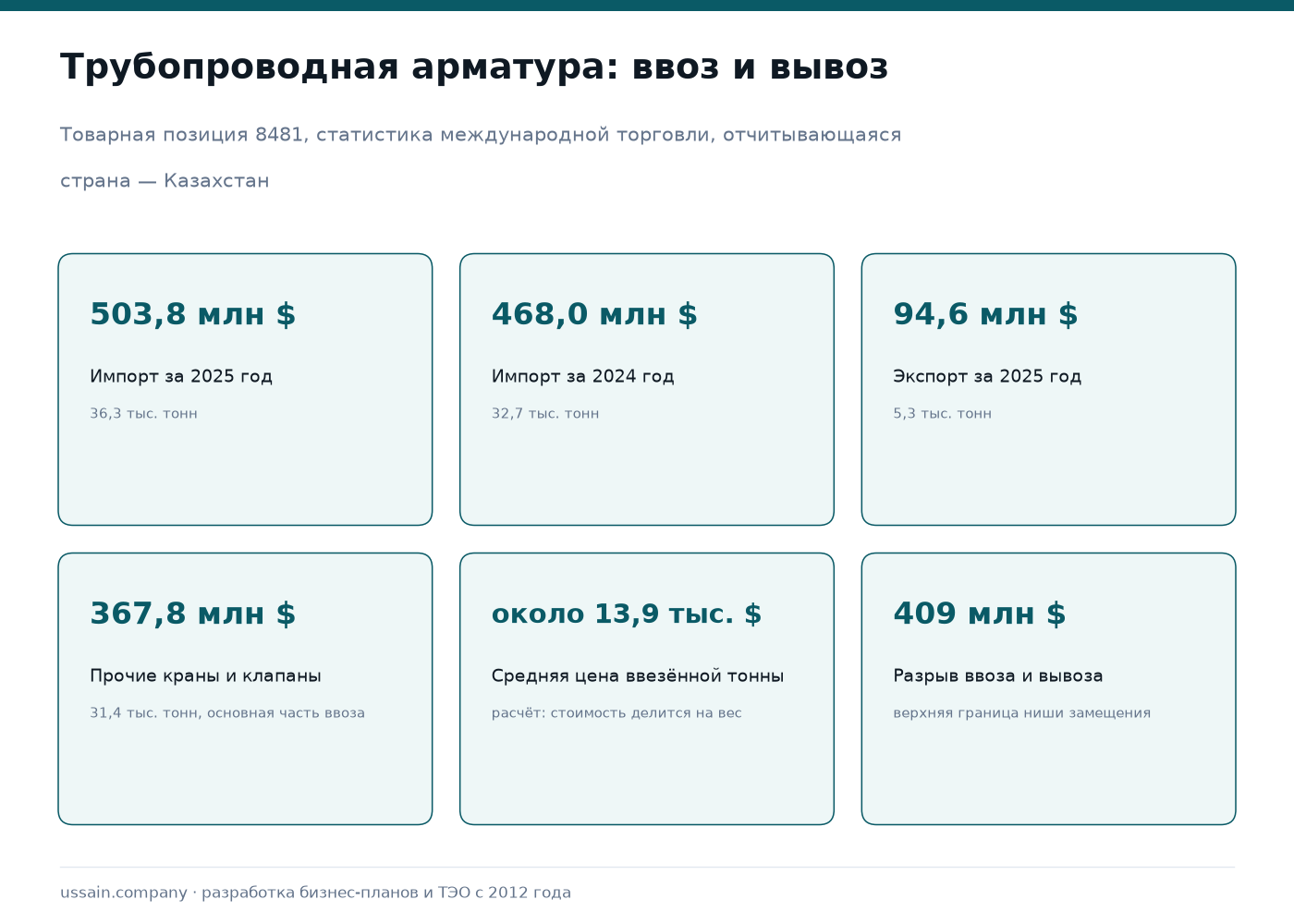
Task: Select the value '503,8 млн $'
Action: pos(192,314)
